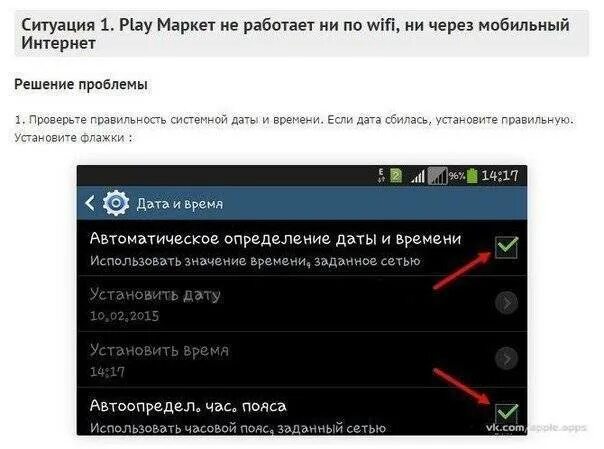Viewport: 604px width, 449px height.
Task: Select the 'Установить дату' row
Action: tap(302, 303)
